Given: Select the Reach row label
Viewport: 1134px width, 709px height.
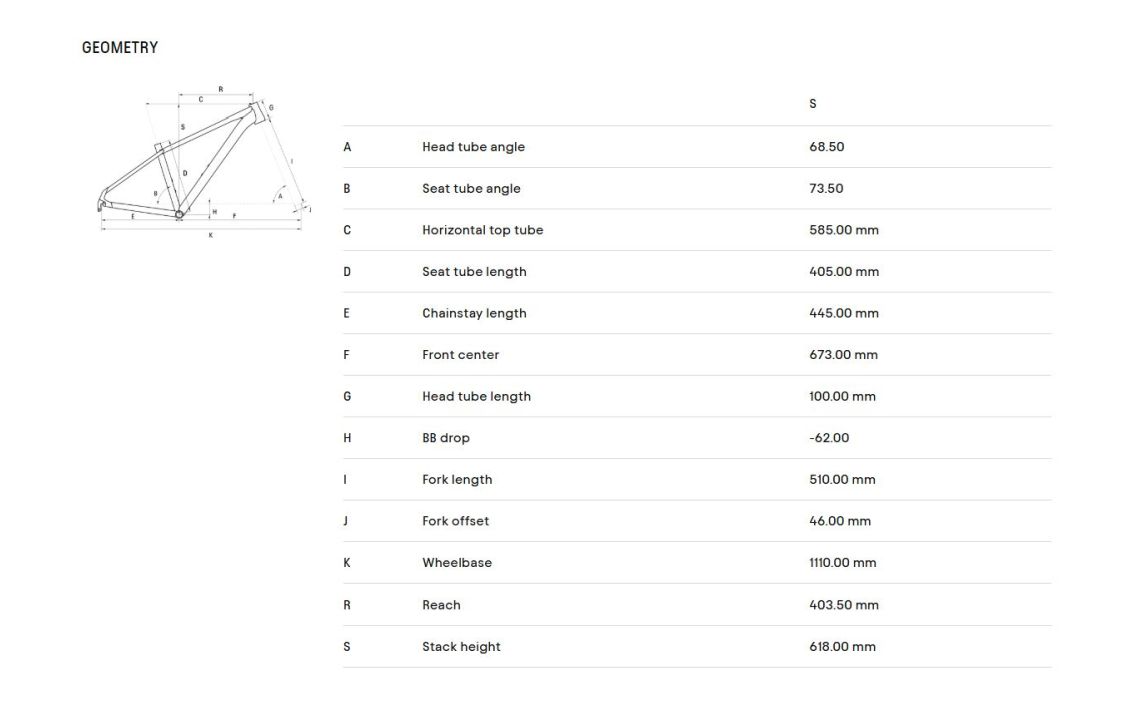Looking at the screenshot, I should click(x=441, y=605).
